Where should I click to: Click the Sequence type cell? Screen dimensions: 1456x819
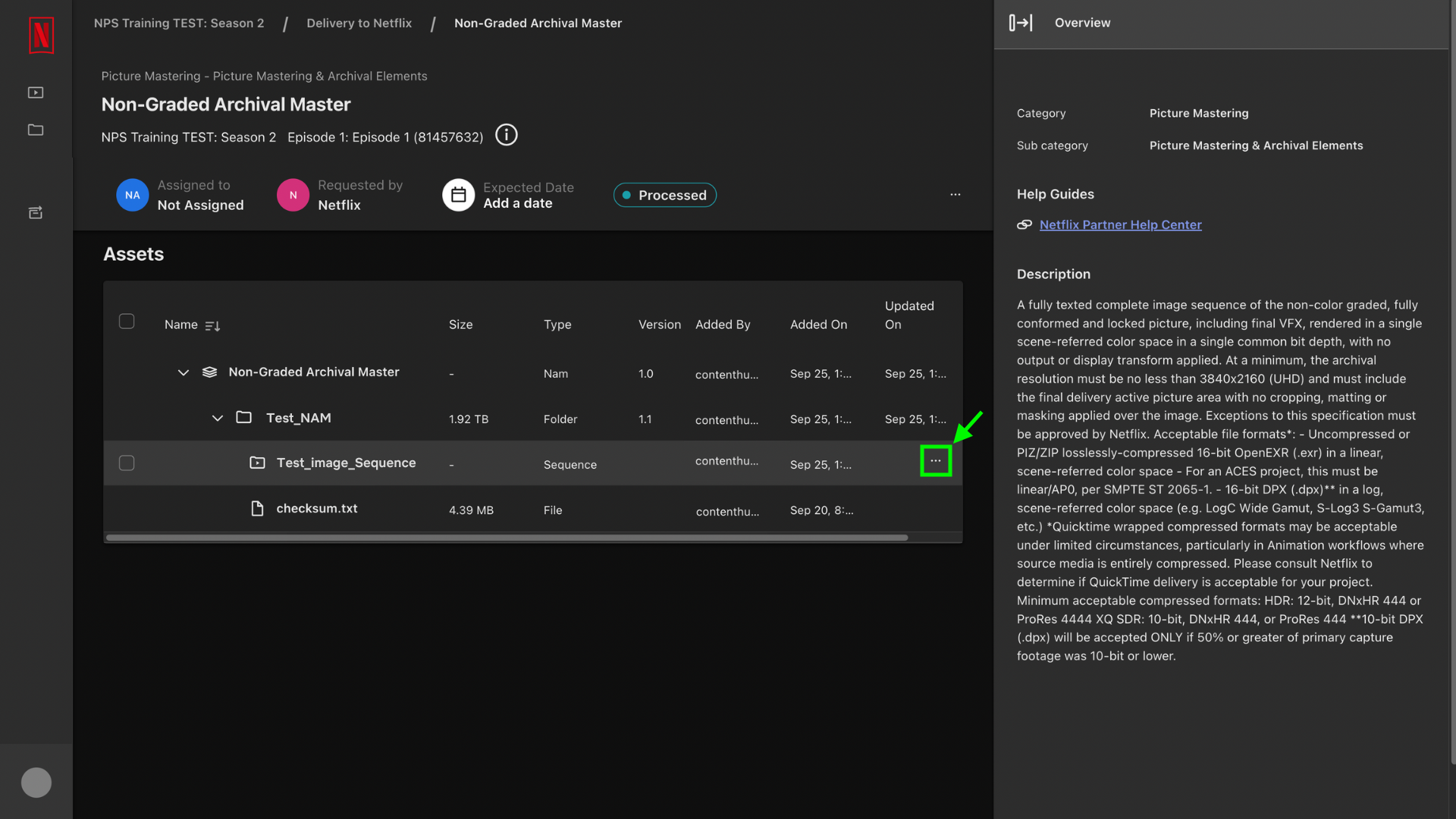tap(570, 465)
